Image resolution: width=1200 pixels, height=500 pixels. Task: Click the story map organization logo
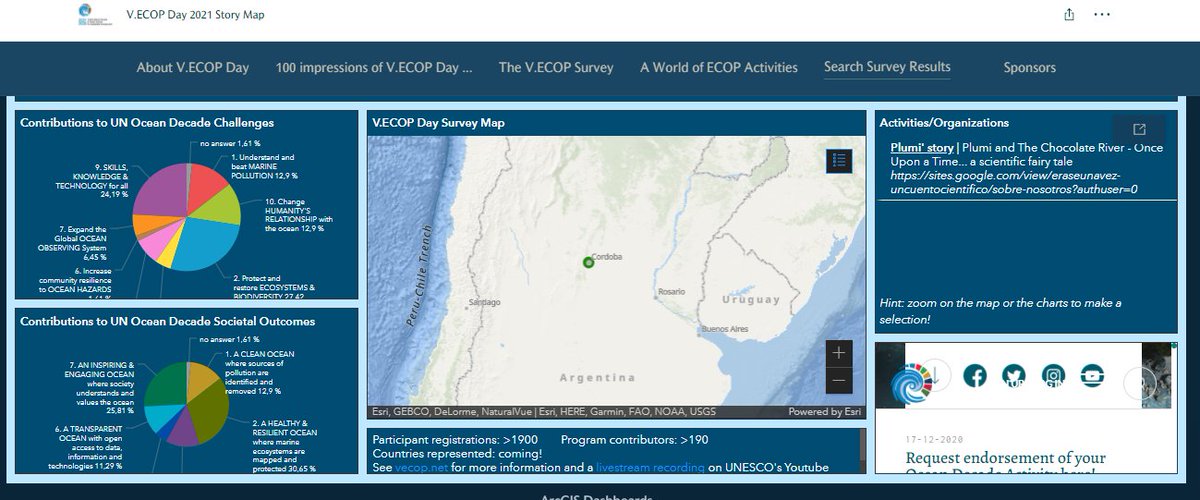pyautogui.click(x=97, y=14)
